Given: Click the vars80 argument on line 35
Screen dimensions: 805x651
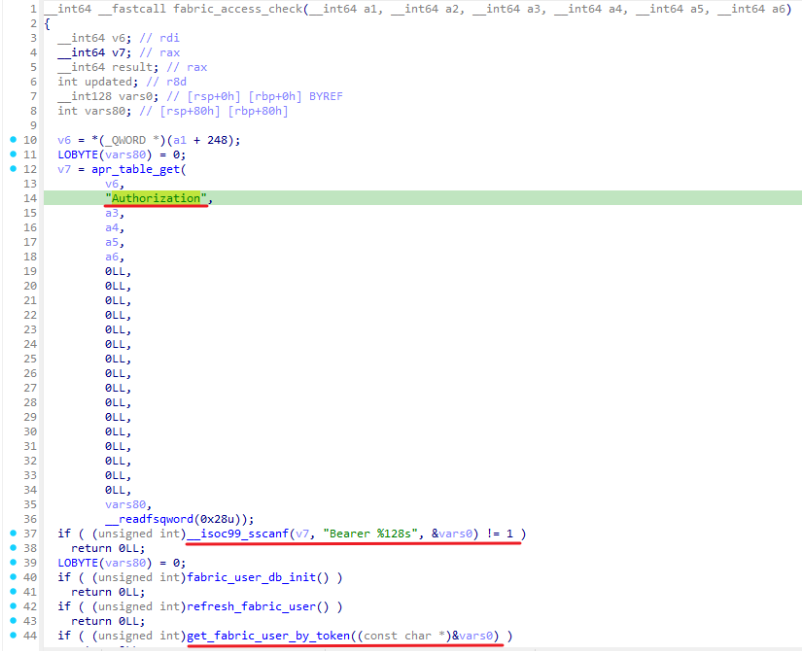Looking at the screenshot, I should coord(125,505).
